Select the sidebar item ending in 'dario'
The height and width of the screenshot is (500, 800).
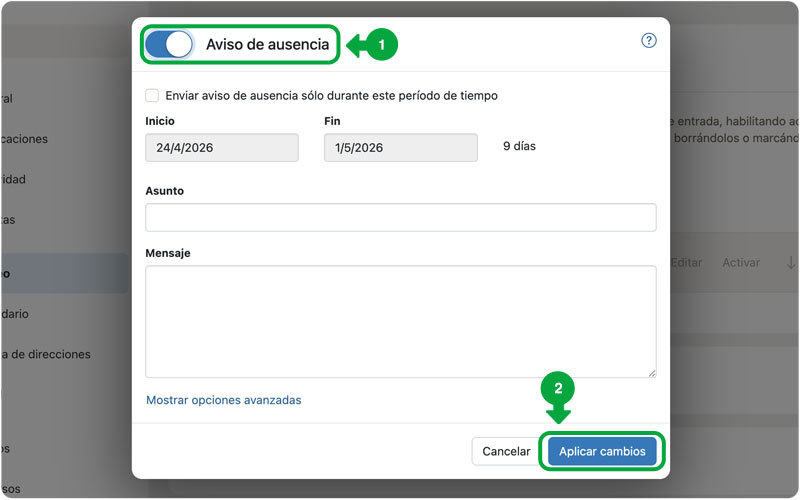coord(14,314)
